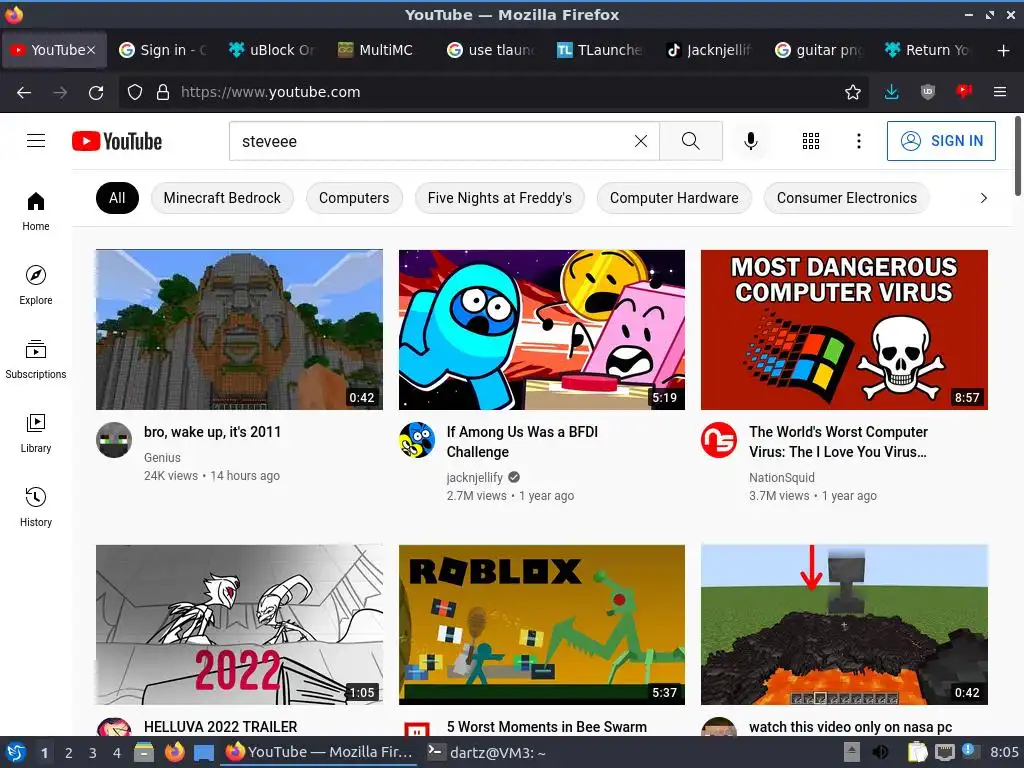Open Subscriptions in the sidebar
This screenshot has width=1024, height=768.
pyautogui.click(x=36, y=359)
